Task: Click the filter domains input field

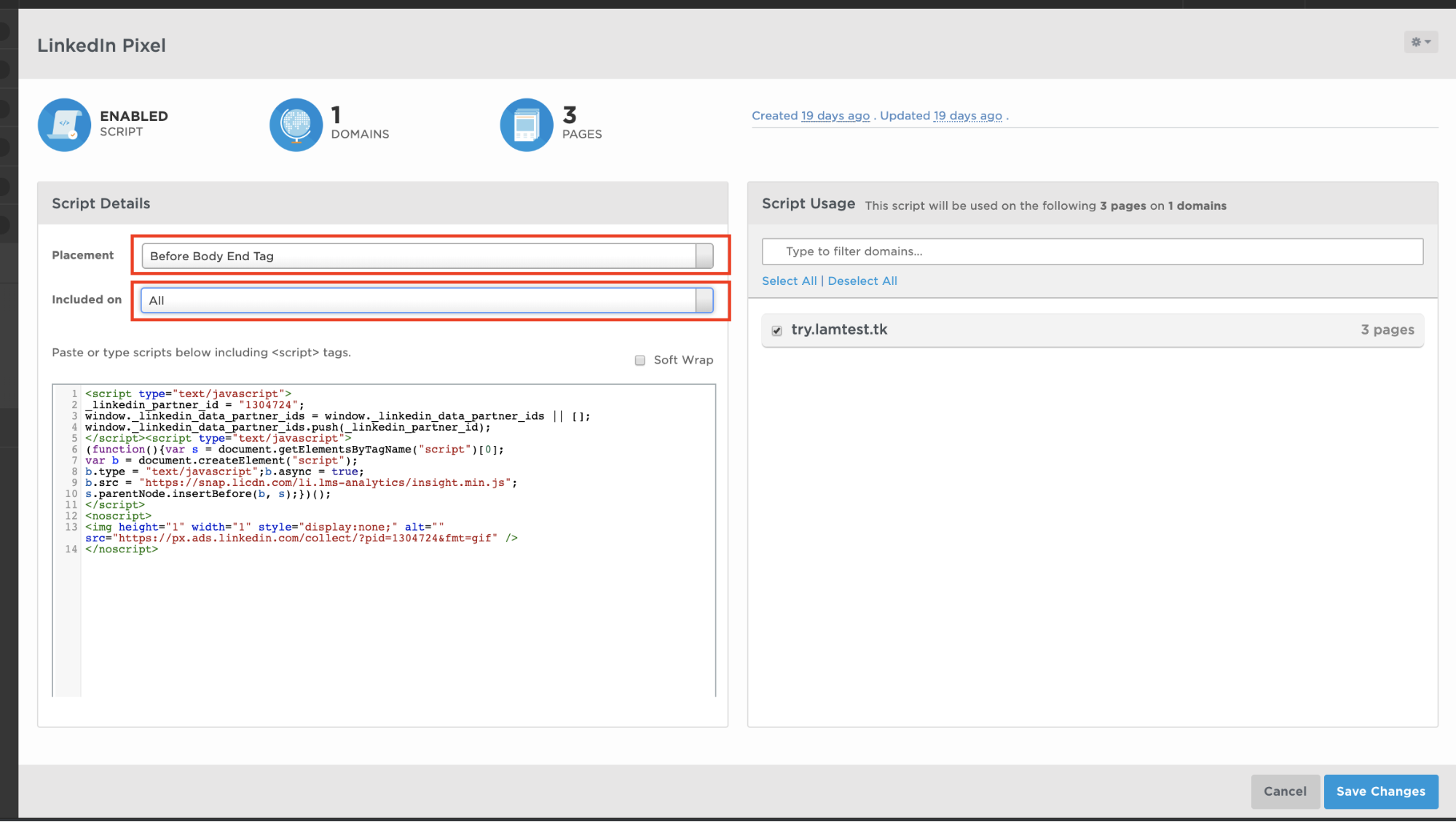Action: pyautogui.click(x=1093, y=251)
